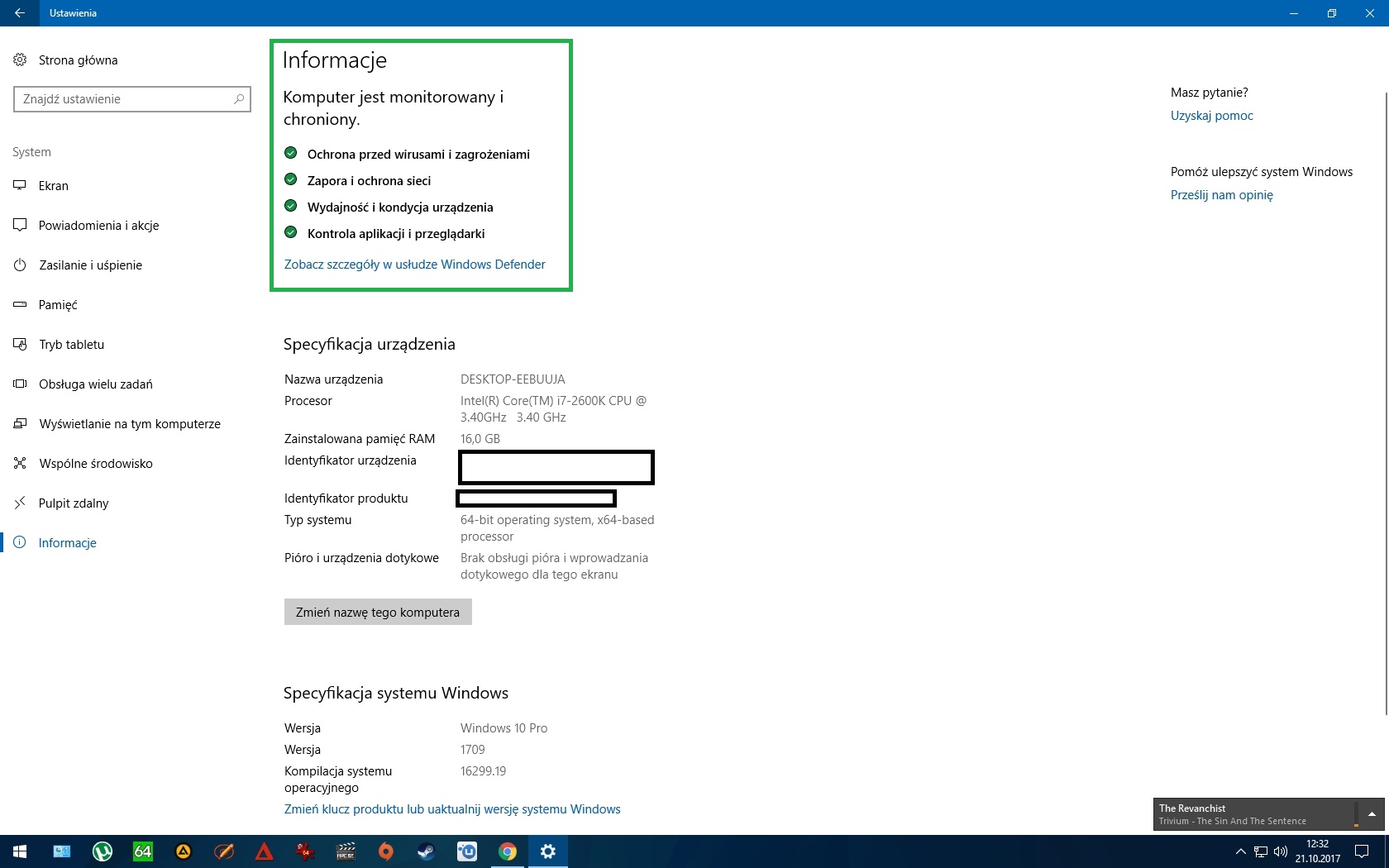This screenshot has width=1389, height=868.
Task: Open Zmień klucz produktu lub uaktualnij link
Action: (452, 809)
